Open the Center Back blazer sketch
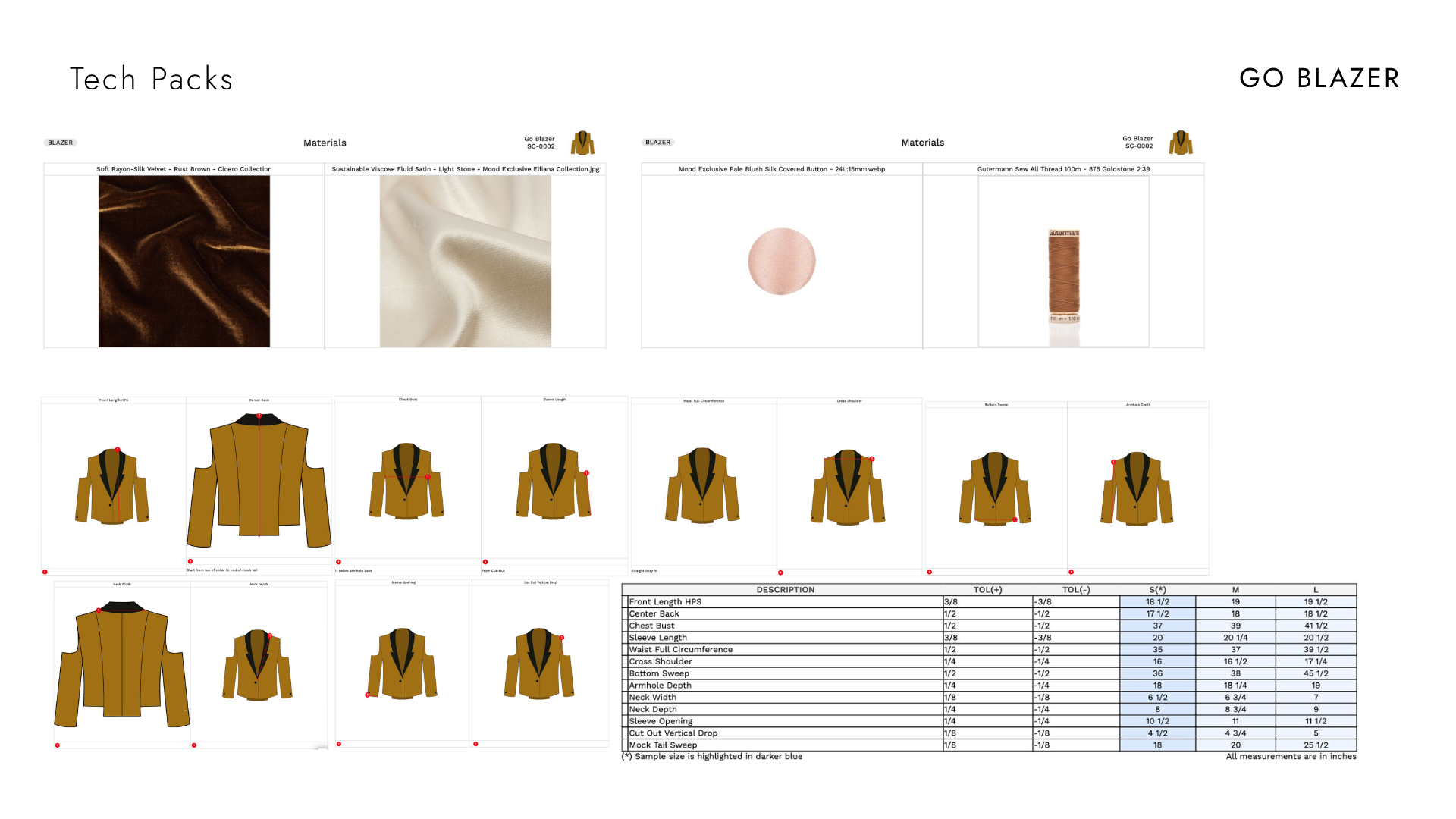Screen dimensions: 1456x819 coord(259,480)
